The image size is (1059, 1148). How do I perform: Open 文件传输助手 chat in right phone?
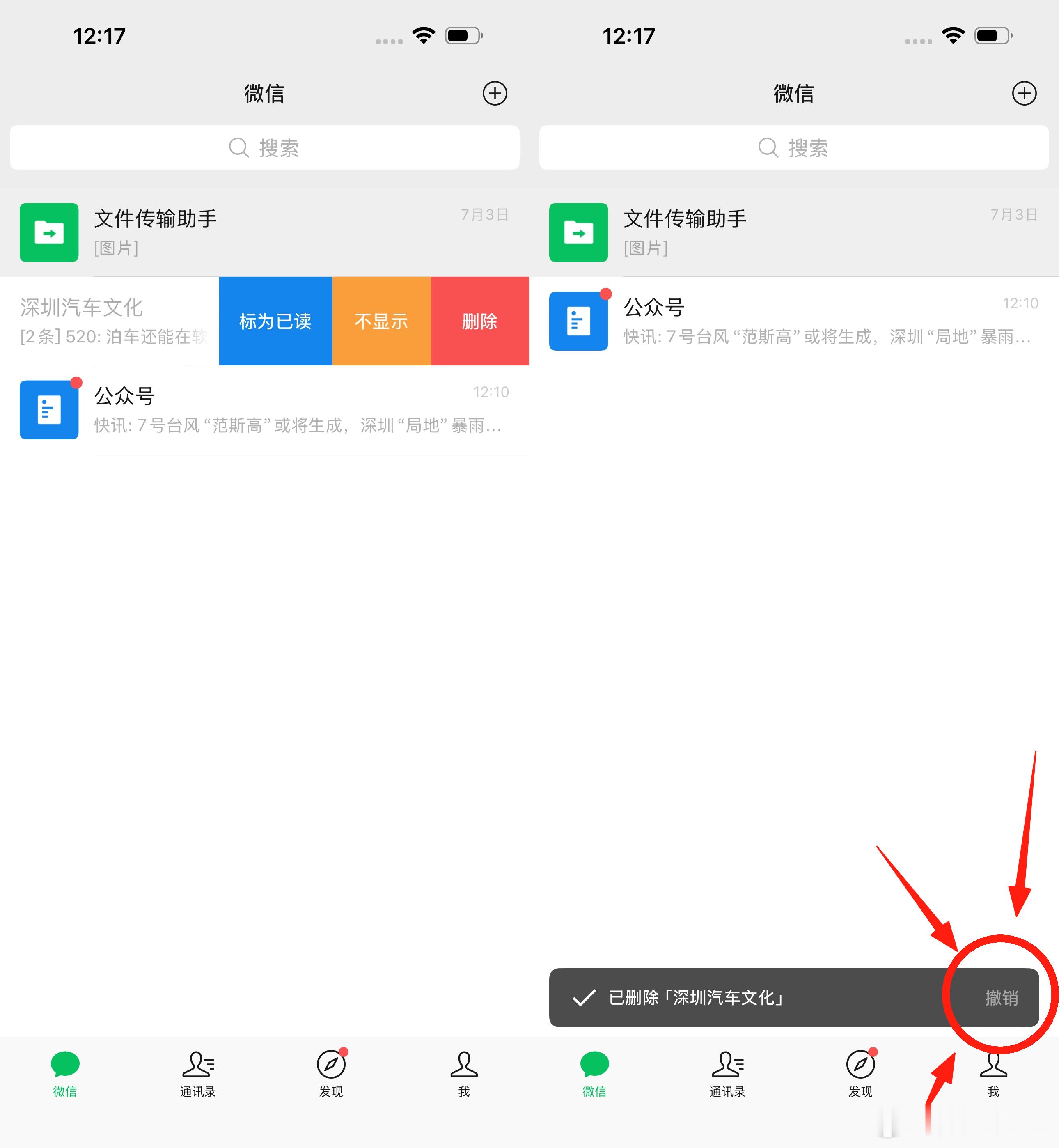(x=794, y=232)
